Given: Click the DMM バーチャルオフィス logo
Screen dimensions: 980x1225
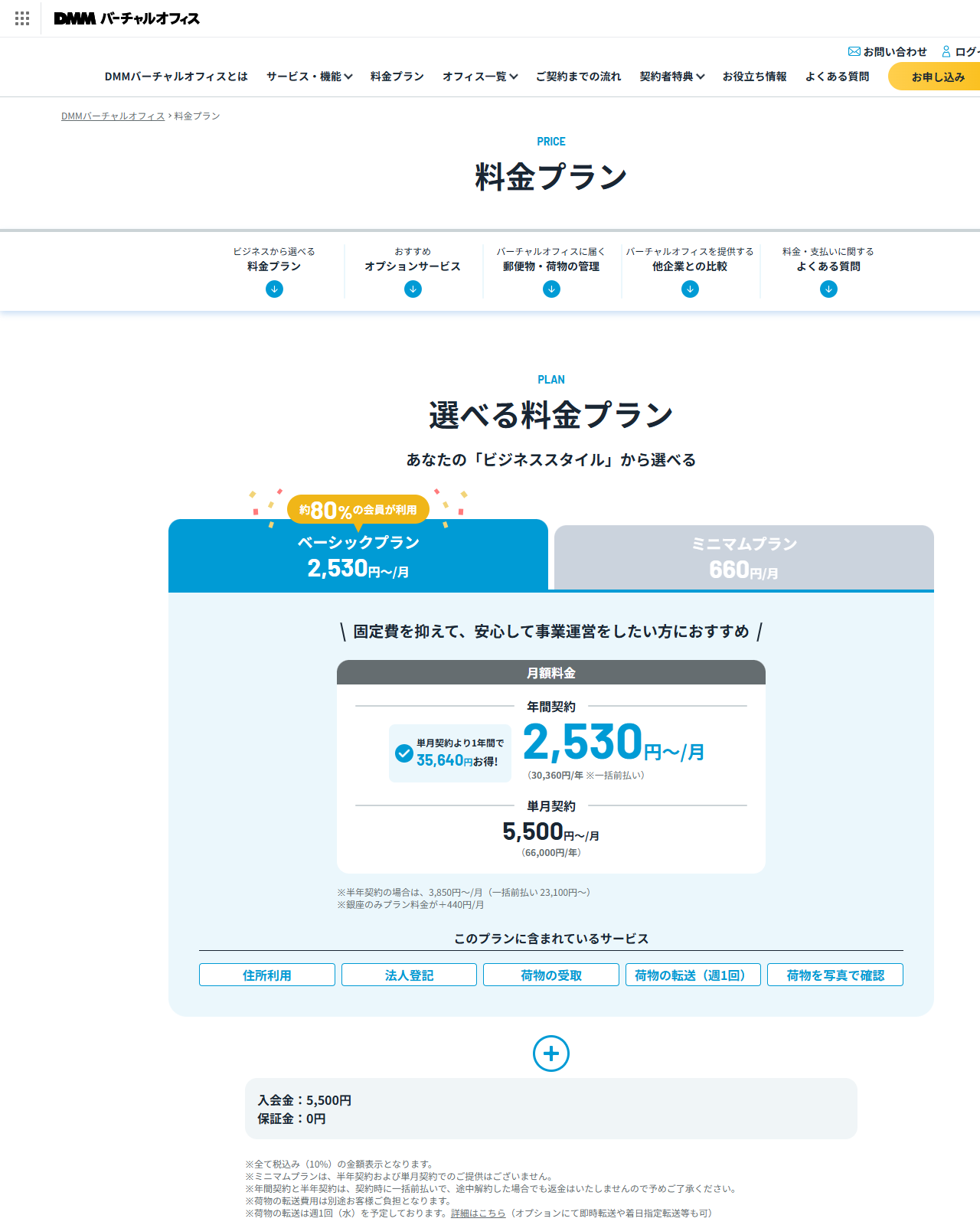Looking at the screenshot, I should pyautogui.click(x=127, y=18).
